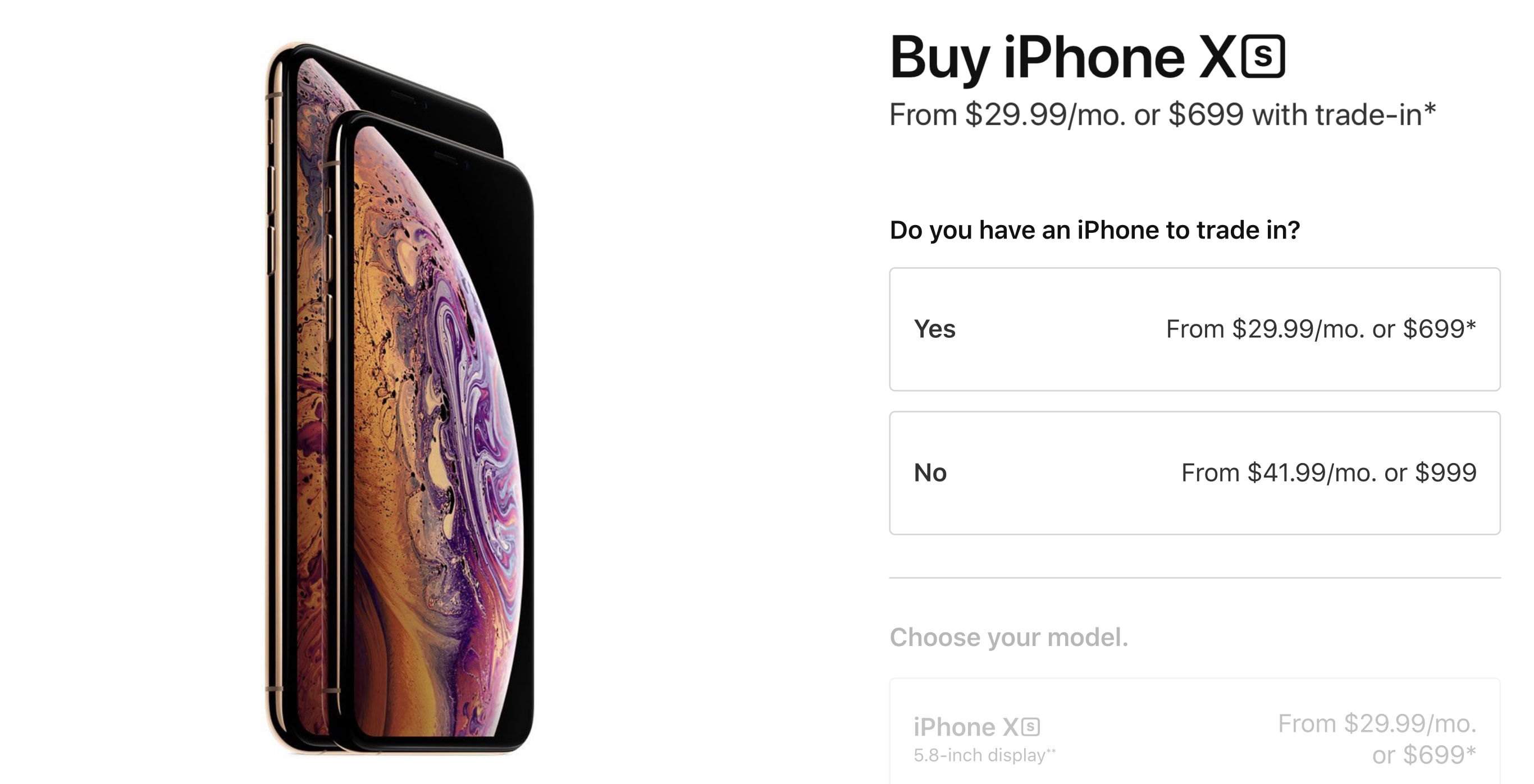Click the S badge in the Buy iPhone heading
1534x784 pixels.
tap(1263, 57)
